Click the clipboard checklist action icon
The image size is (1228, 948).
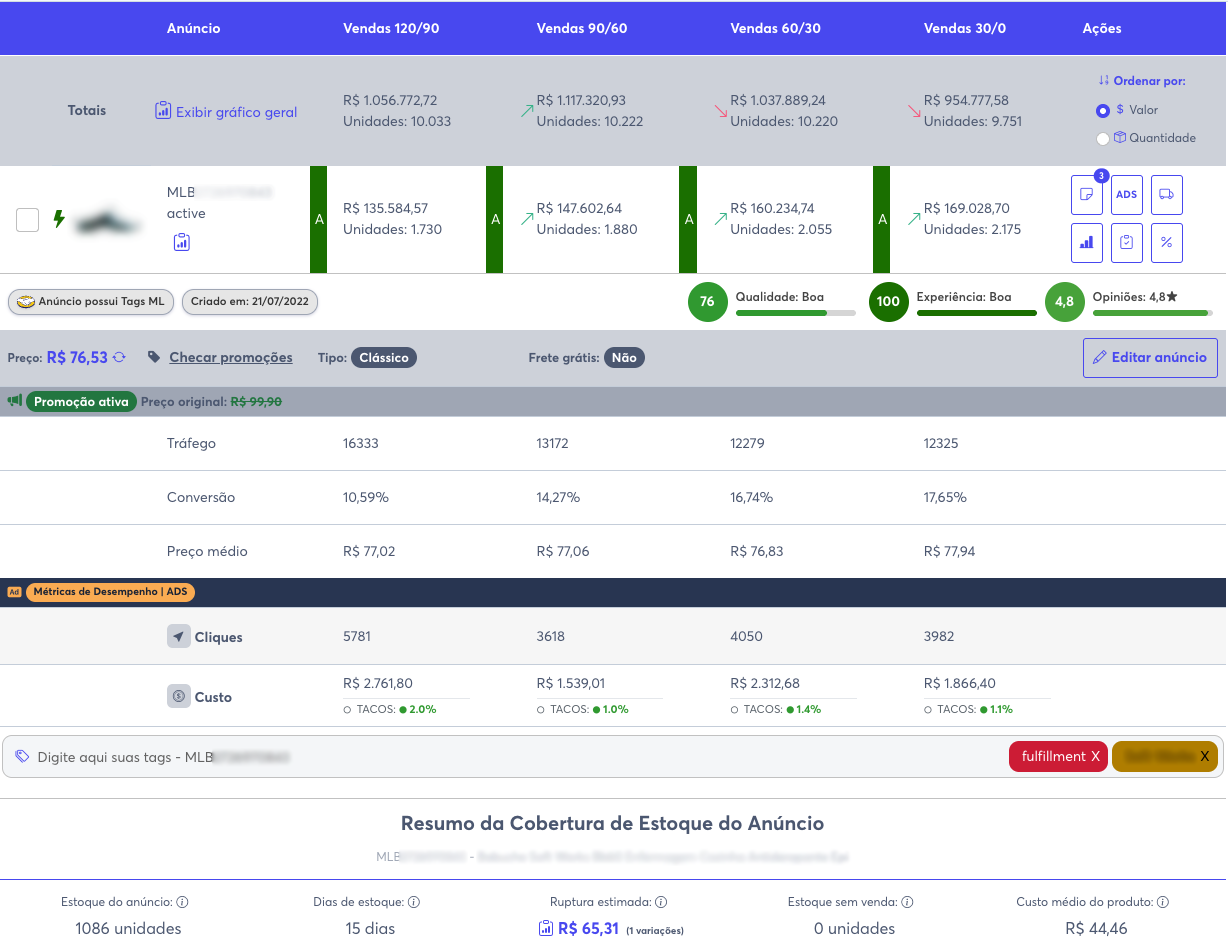pos(1126,243)
